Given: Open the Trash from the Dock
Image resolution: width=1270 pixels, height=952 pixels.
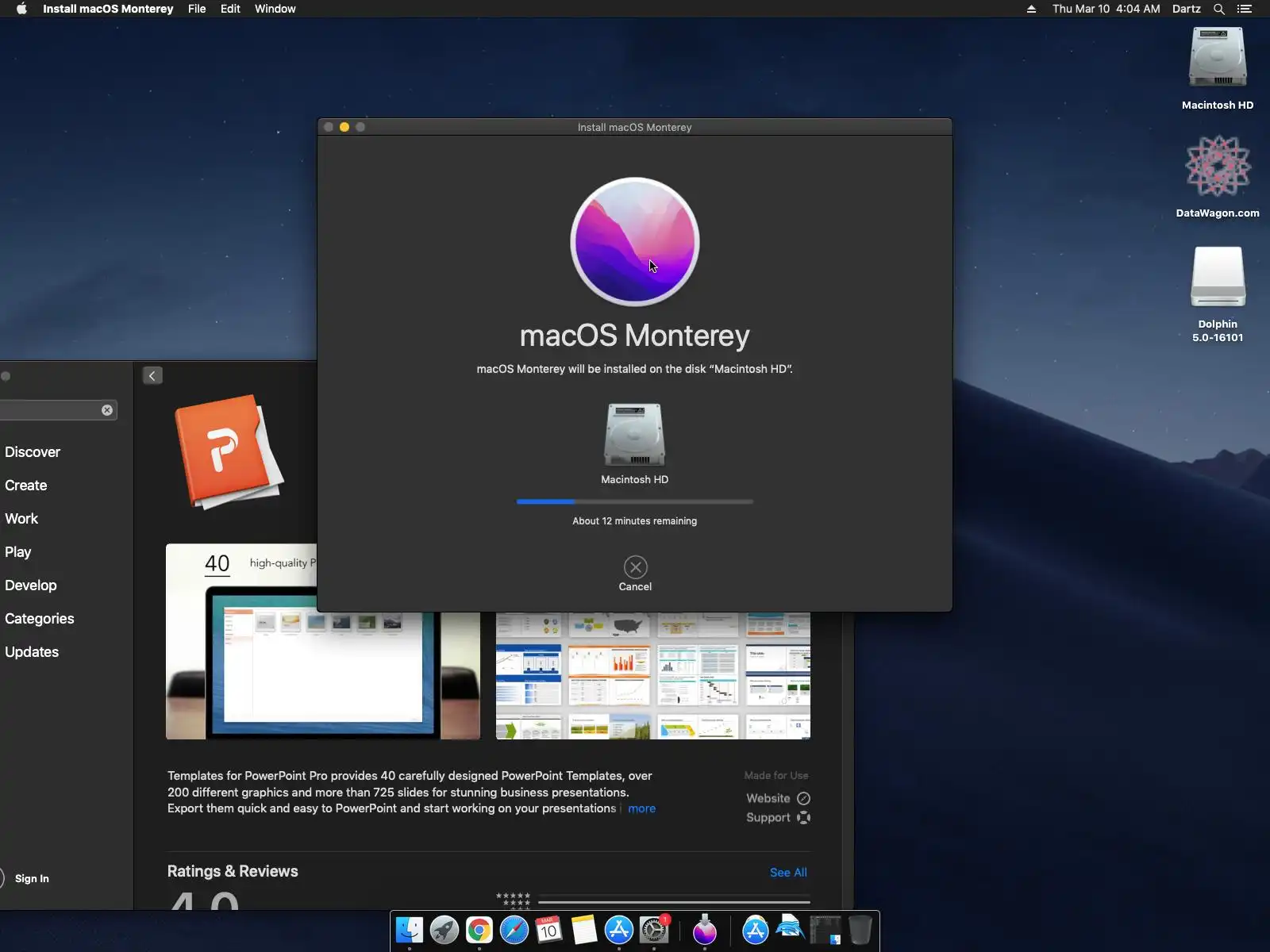Looking at the screenshot, I should click(860, 930).
